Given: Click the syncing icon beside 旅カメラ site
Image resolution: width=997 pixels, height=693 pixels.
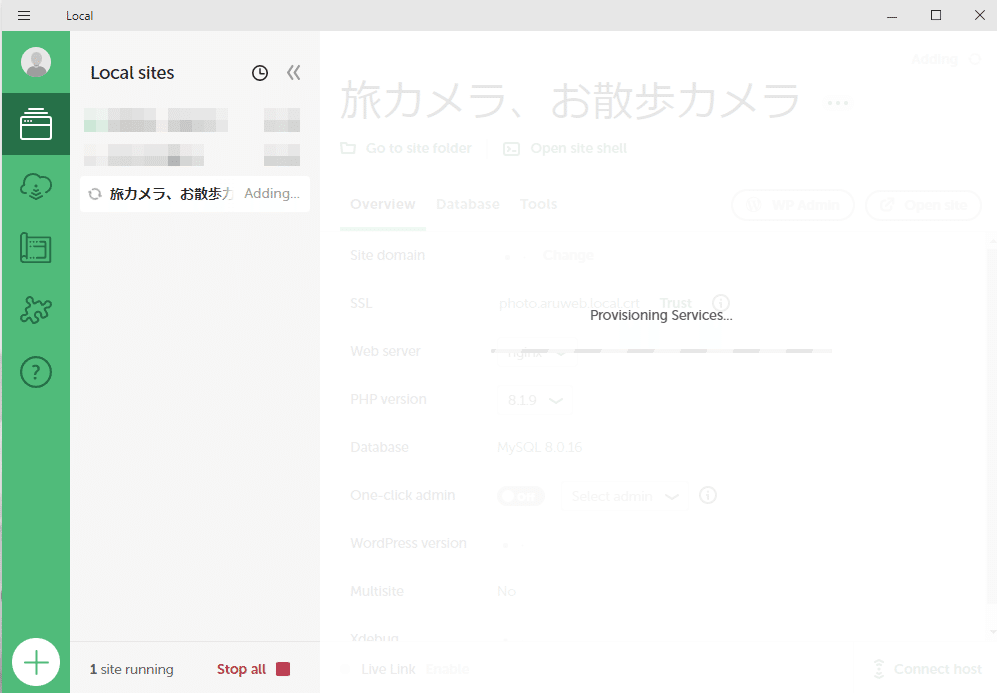Looking at the screenshot, I should pos(95,194).
